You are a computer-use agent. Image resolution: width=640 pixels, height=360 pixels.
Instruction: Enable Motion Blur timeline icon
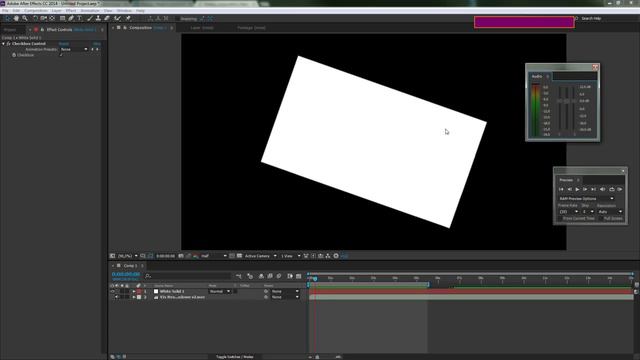coord(279,276)
